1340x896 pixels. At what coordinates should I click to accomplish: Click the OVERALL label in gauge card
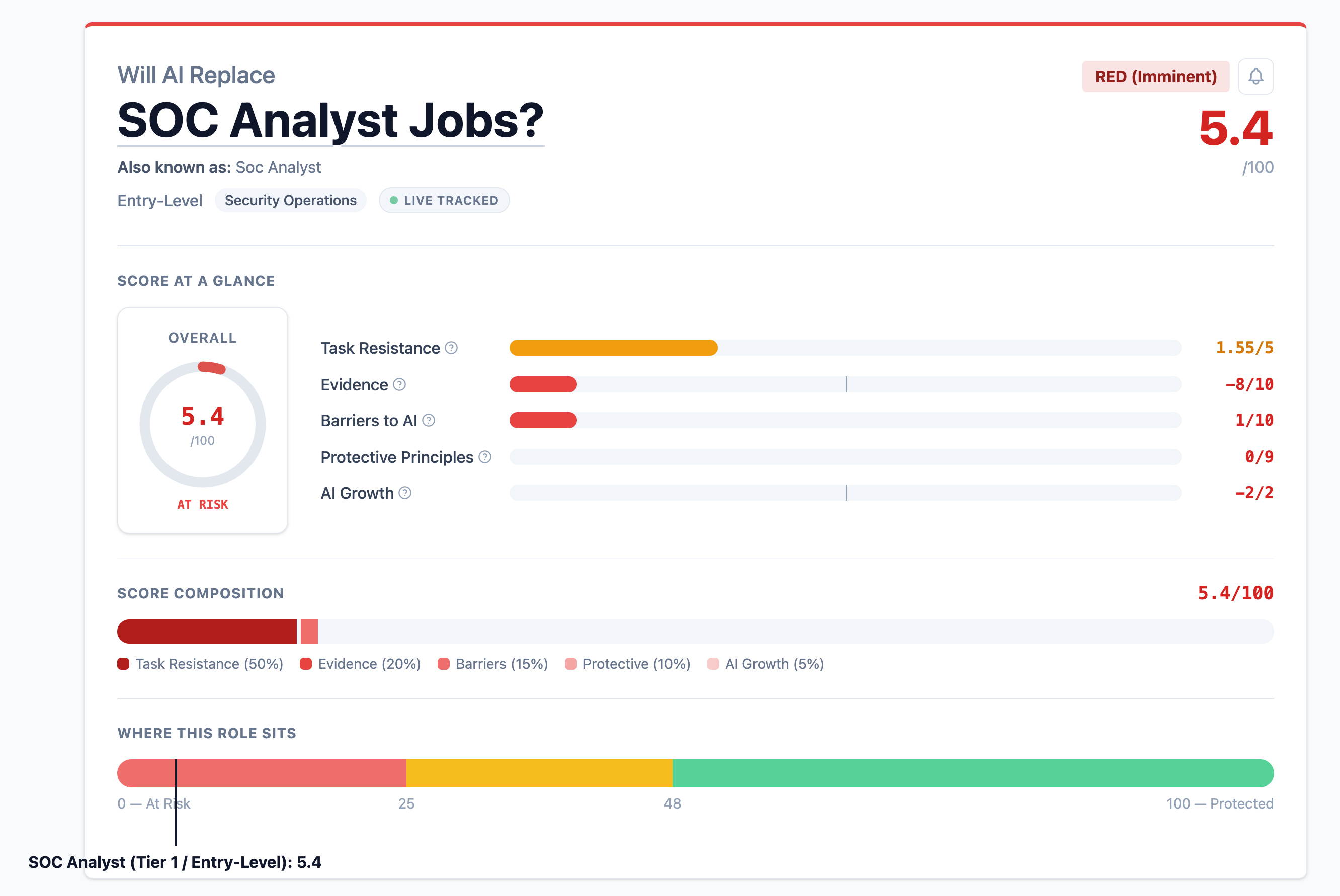202,338
